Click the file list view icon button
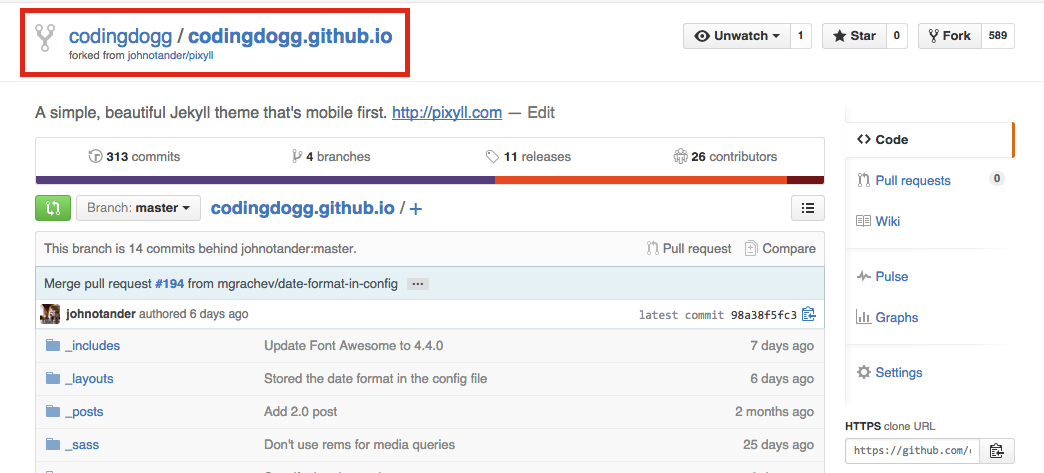 (808, 208)
